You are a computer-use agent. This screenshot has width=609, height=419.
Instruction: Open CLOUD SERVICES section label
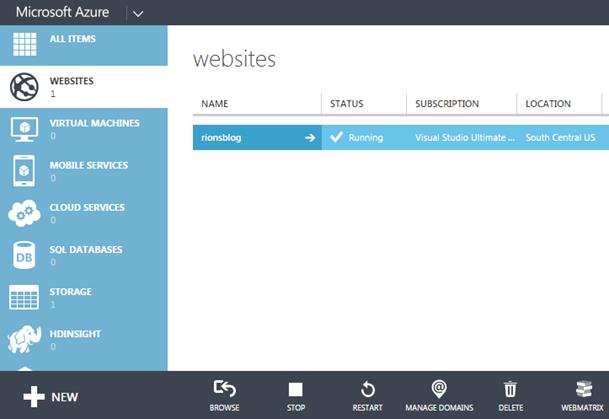click(87, 207)
